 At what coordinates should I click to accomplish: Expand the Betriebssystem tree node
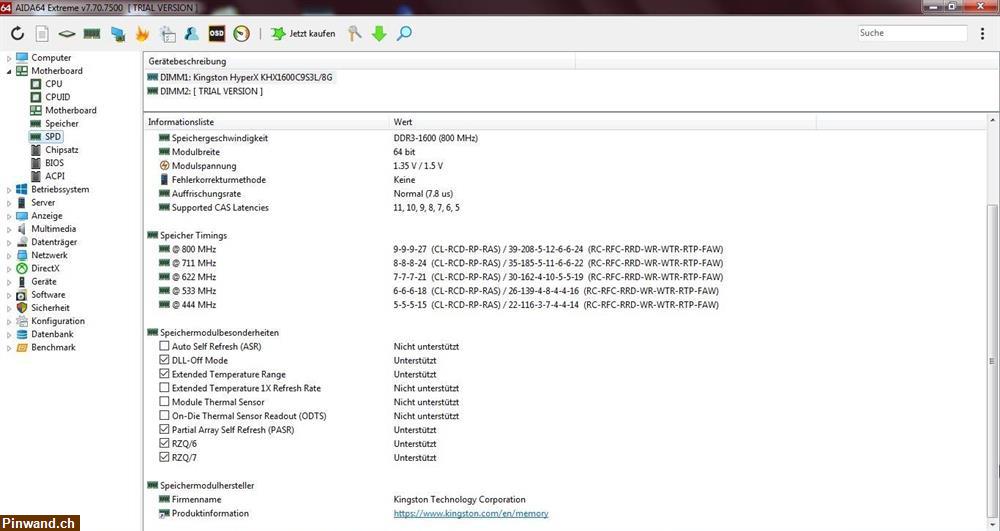pos(9,190)
